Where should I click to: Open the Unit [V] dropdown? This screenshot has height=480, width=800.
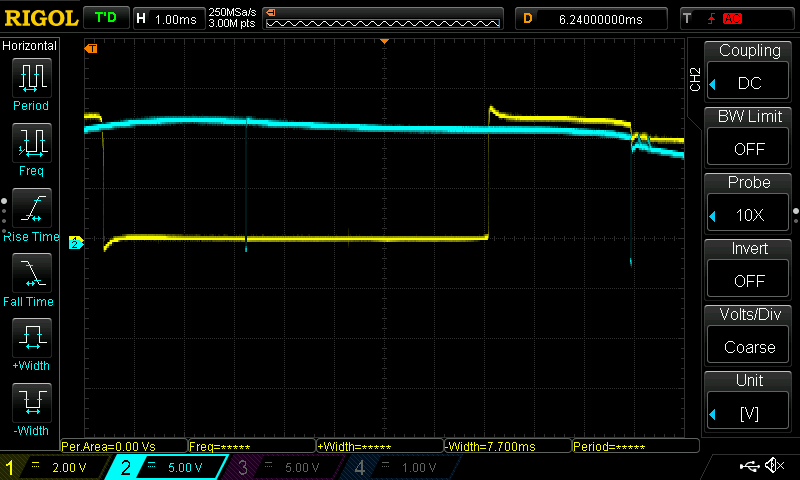749,401
